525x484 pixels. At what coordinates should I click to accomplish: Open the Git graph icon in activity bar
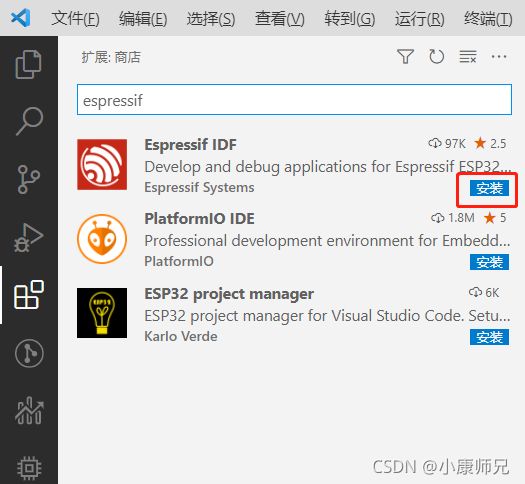coord(29,353)
